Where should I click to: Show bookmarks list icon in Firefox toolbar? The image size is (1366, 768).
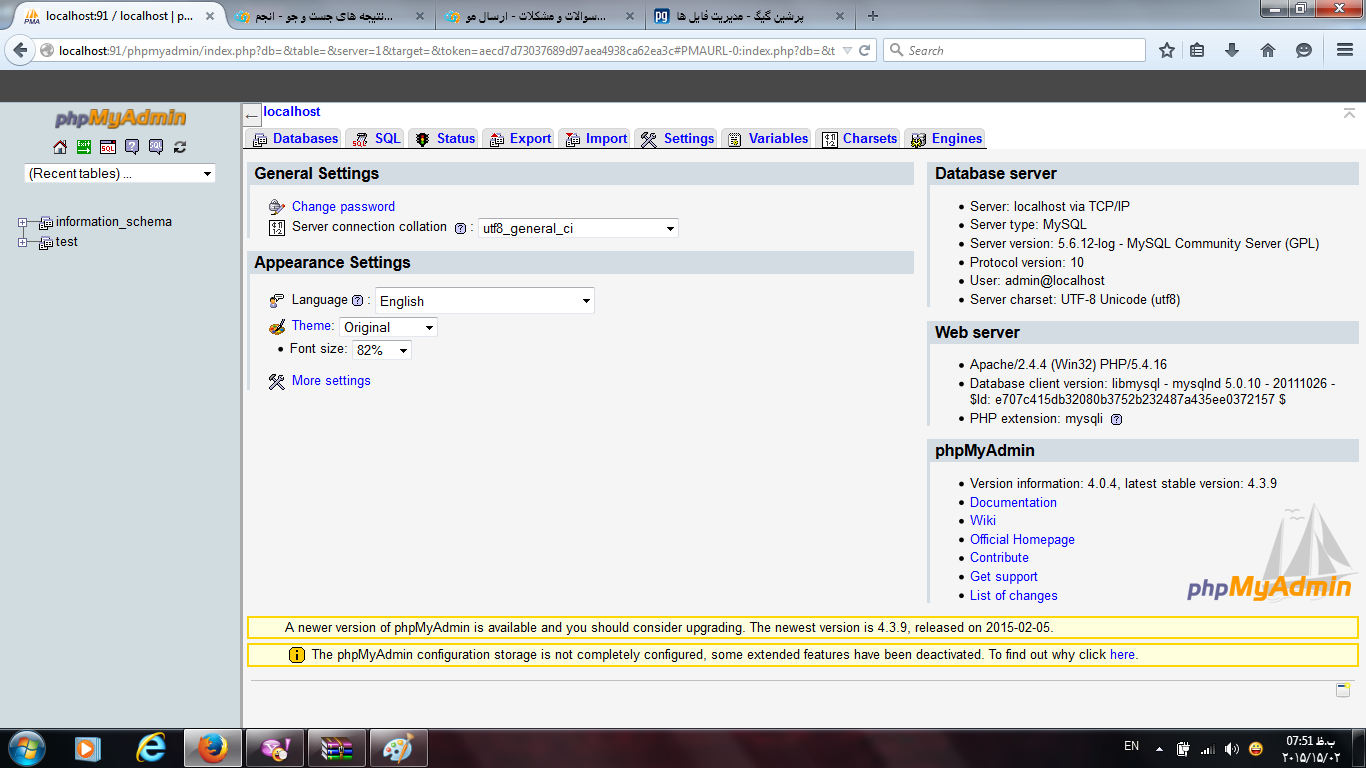[x=1197, y=50]
